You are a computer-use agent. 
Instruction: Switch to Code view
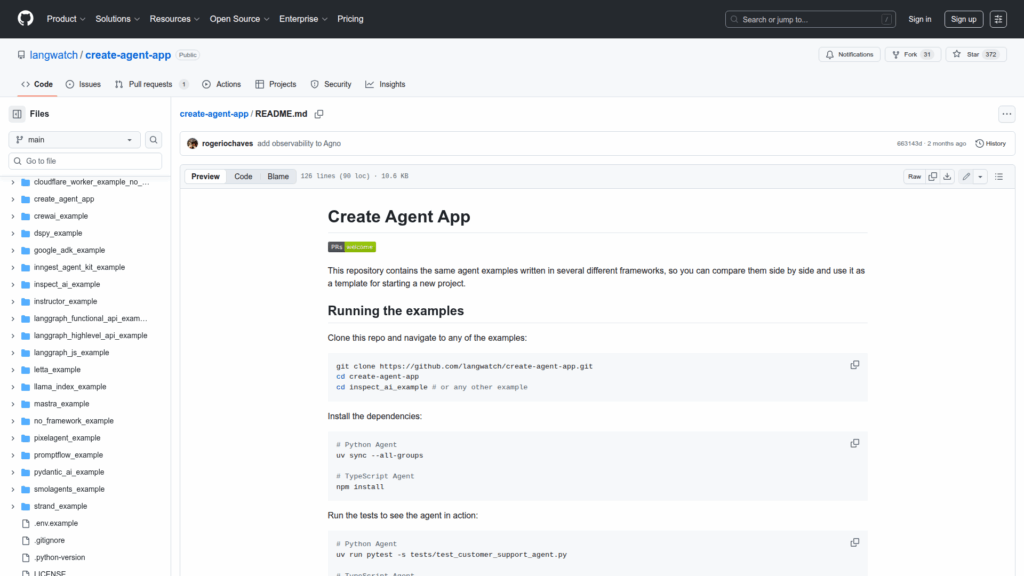243,176
